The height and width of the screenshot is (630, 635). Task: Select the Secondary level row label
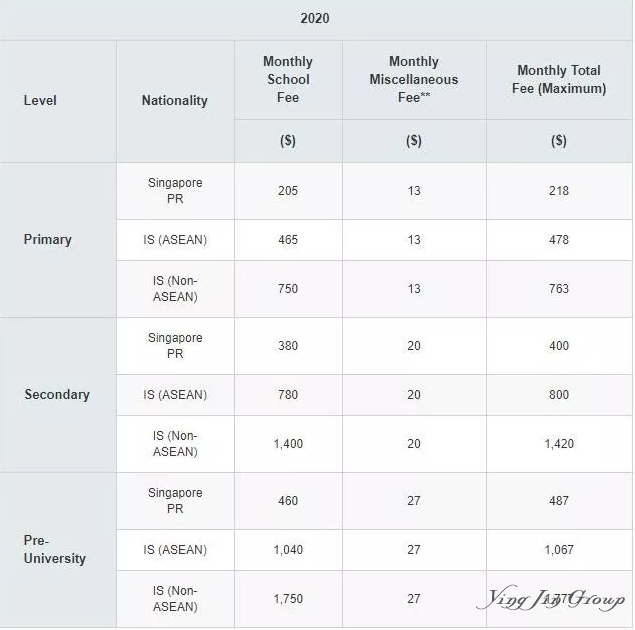point(57,394)
